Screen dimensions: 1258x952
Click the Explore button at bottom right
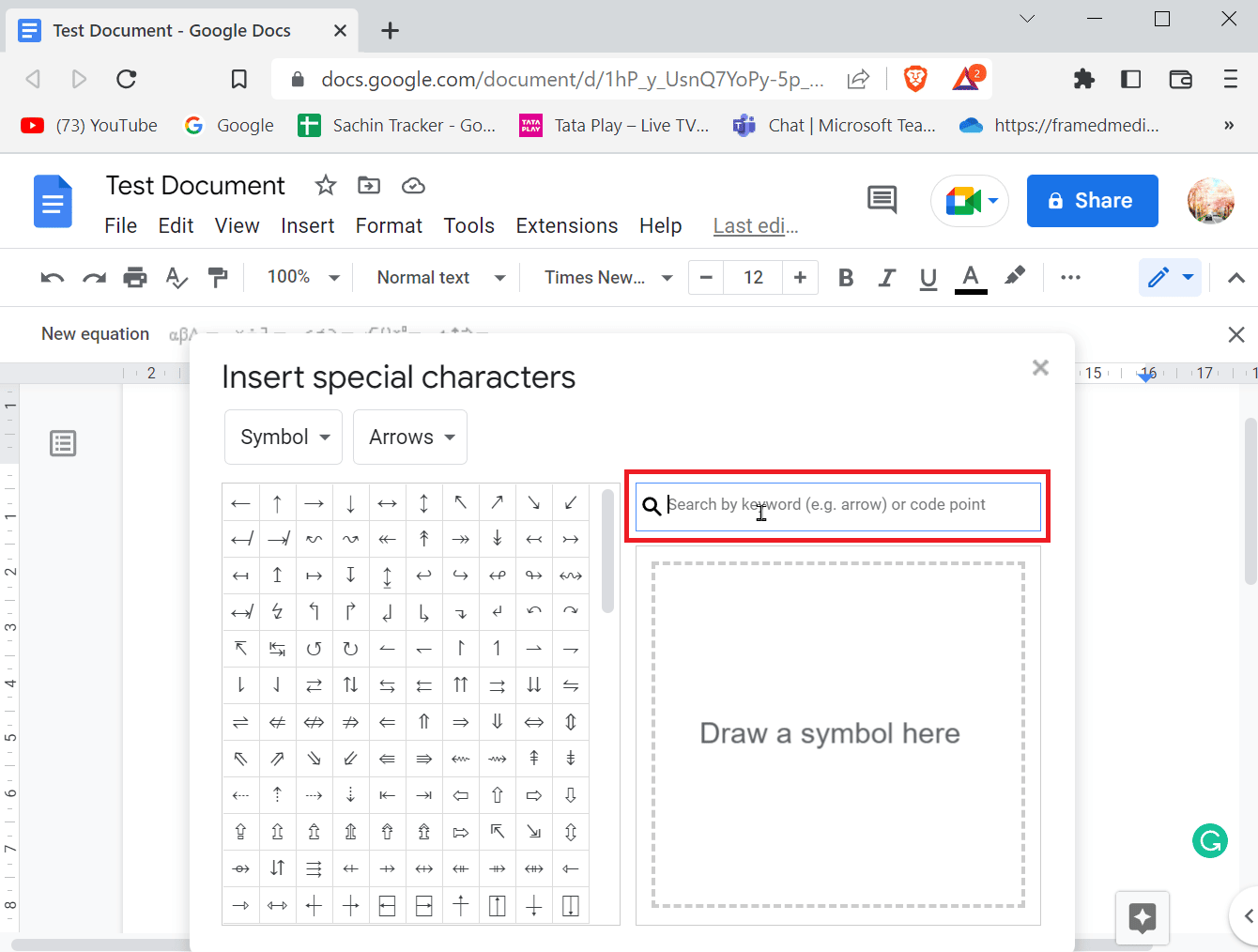point(1143,917)
